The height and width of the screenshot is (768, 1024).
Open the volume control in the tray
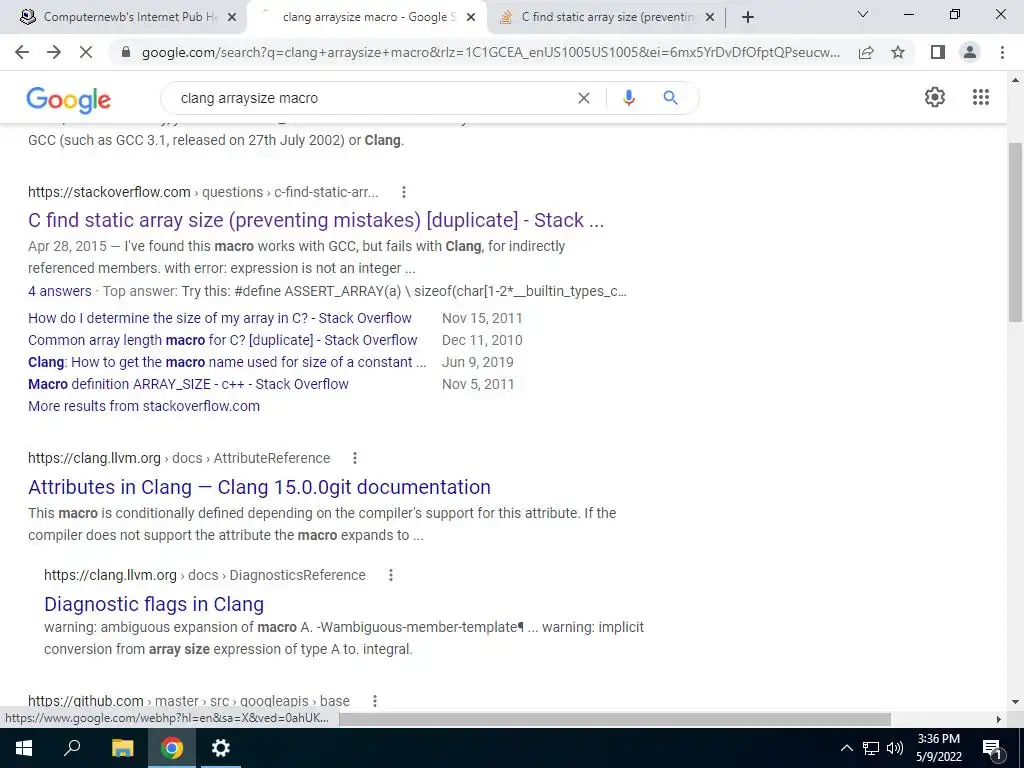coord(895,748)
